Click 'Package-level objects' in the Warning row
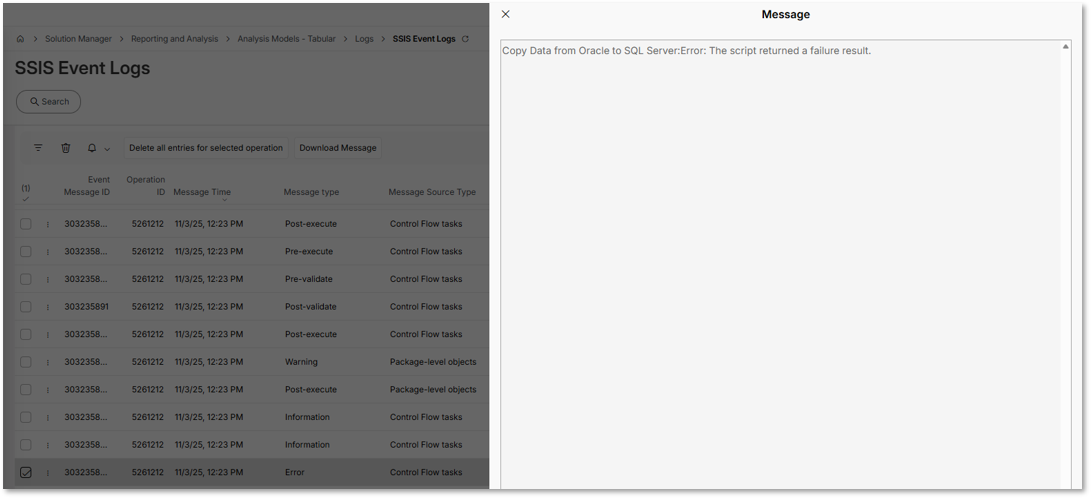 coord(433,362)
